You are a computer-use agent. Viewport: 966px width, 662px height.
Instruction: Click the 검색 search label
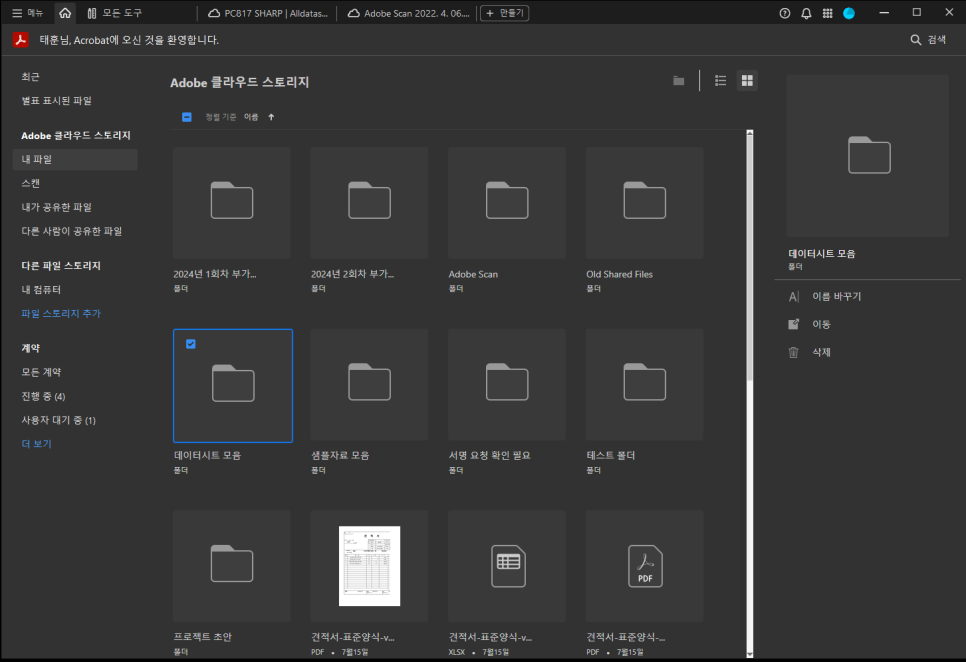pyautogui.click(x=936, y=40)
